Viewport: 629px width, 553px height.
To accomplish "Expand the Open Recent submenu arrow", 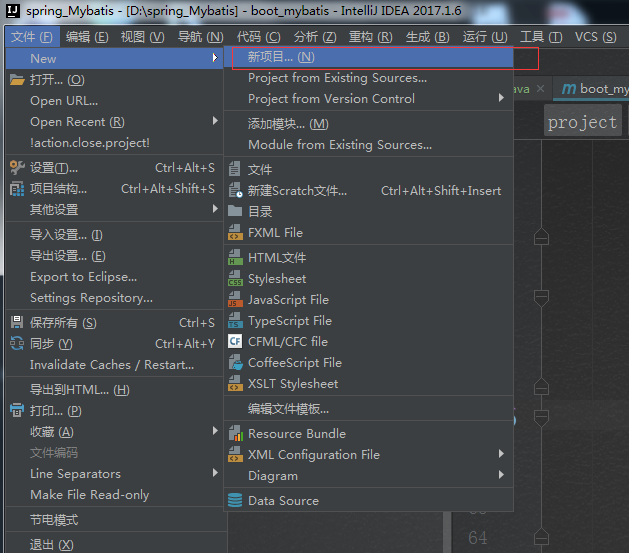I will pos(215,121).
